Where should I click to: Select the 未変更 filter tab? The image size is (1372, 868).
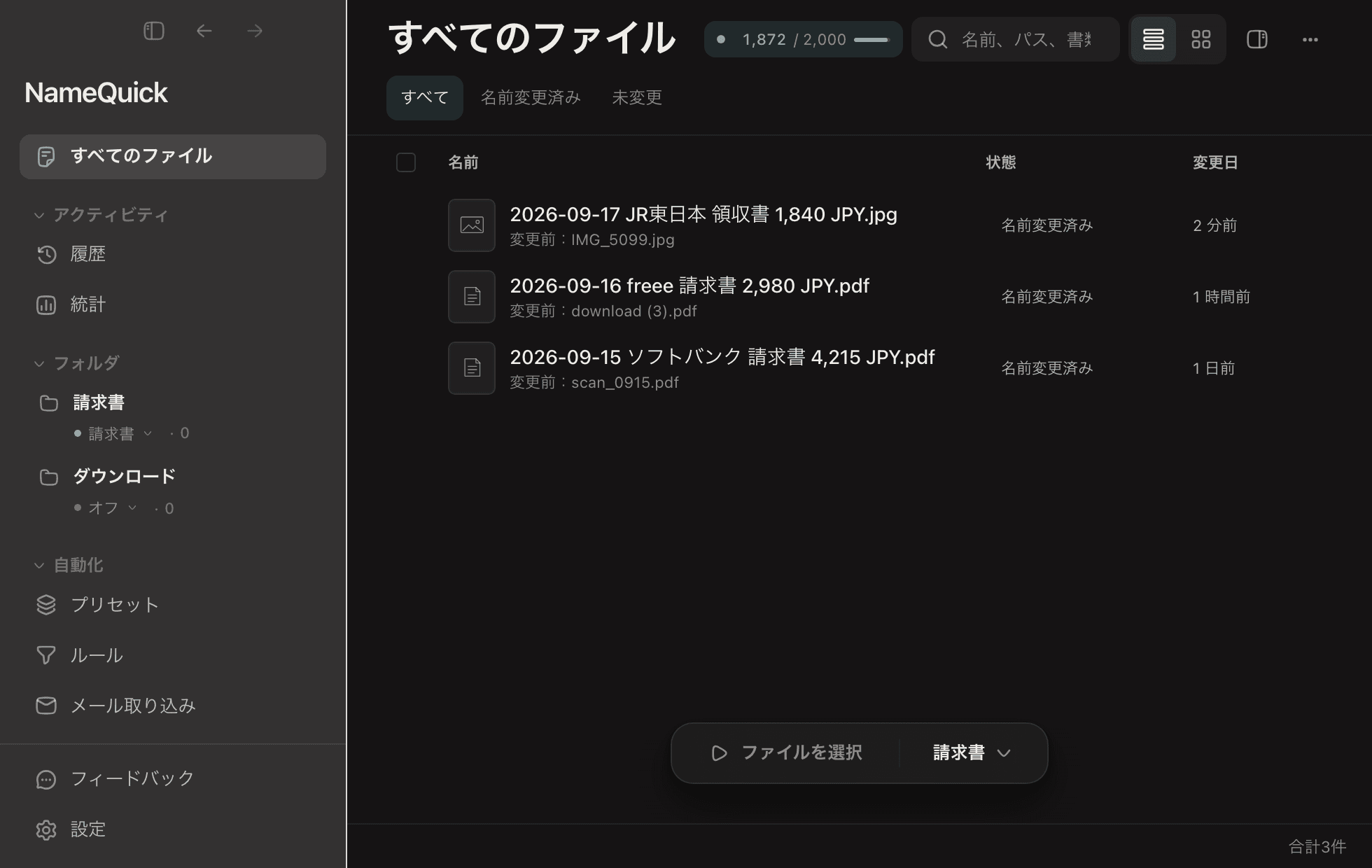point(637,97)
